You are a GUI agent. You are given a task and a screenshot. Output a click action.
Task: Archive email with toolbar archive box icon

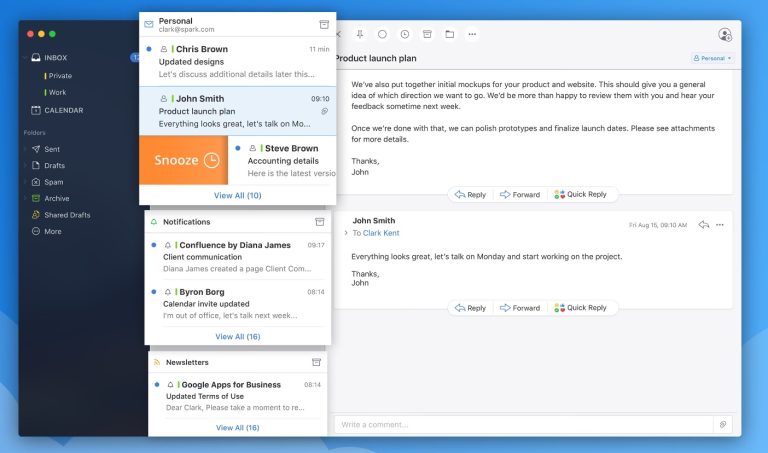(x=428, y=34)
